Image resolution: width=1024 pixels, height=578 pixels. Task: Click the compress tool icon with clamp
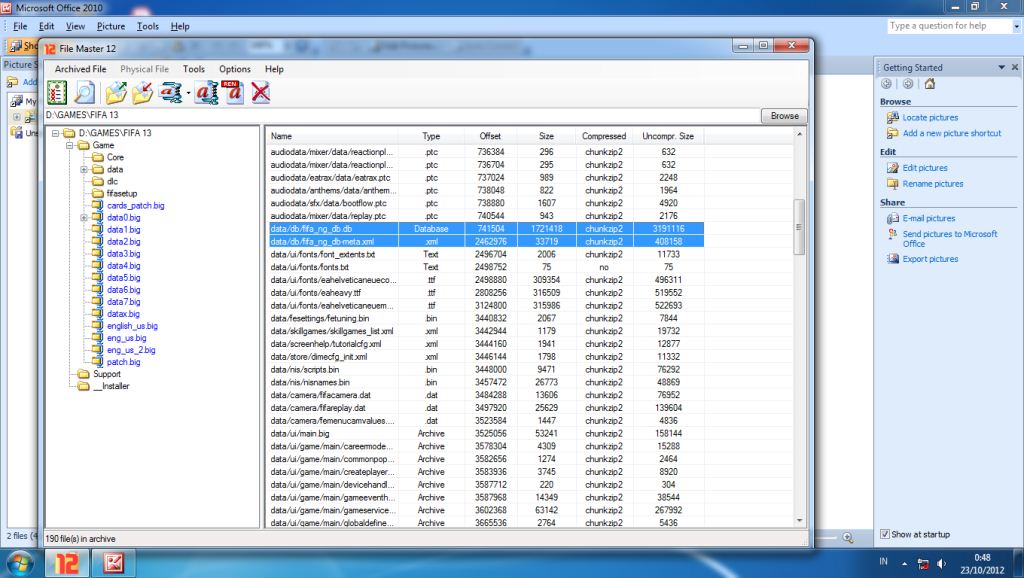click(171, 93)
